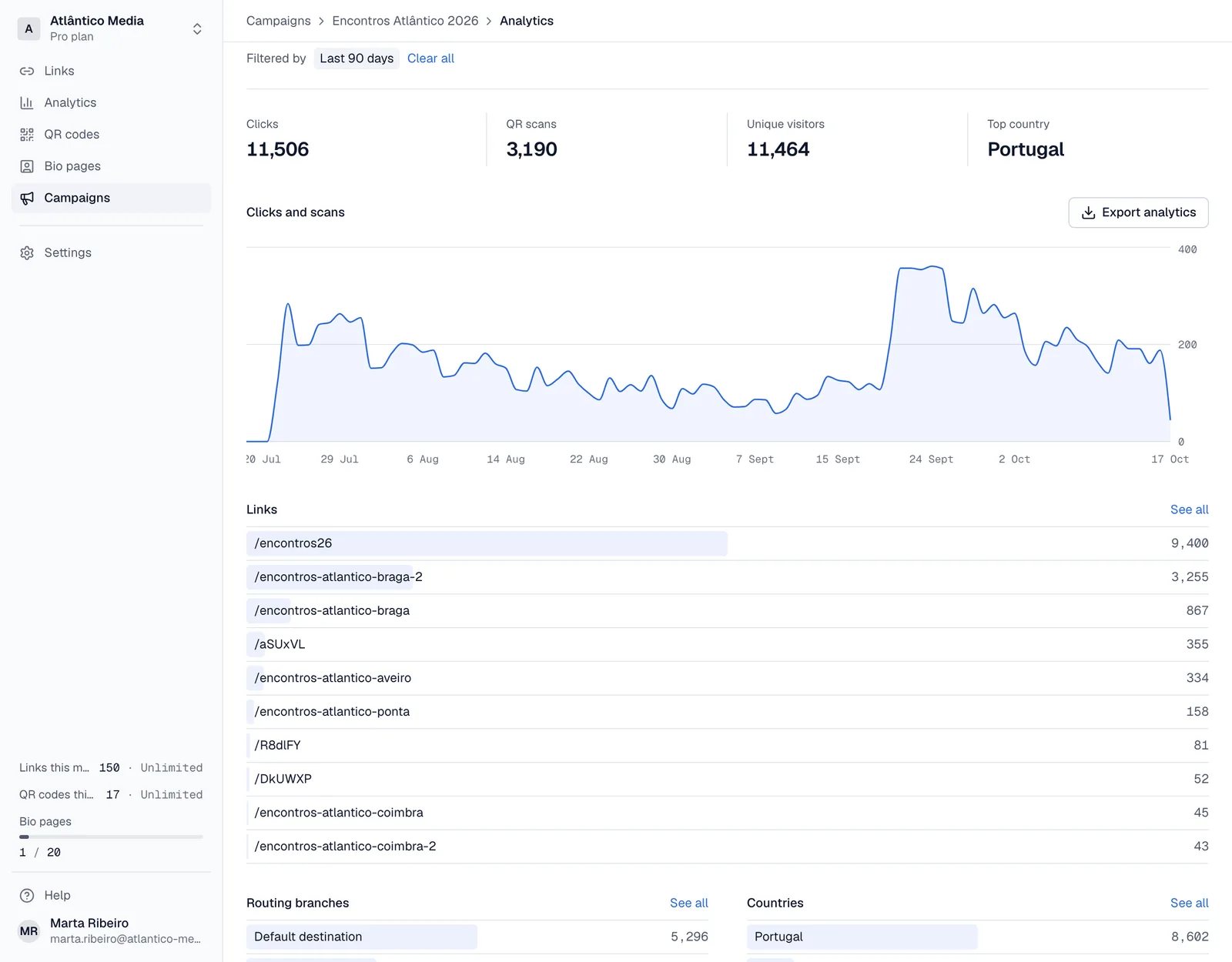Click the Clicks value 11,506
Viewport: 1232px width, 962px height.
[x=277, y=149]
